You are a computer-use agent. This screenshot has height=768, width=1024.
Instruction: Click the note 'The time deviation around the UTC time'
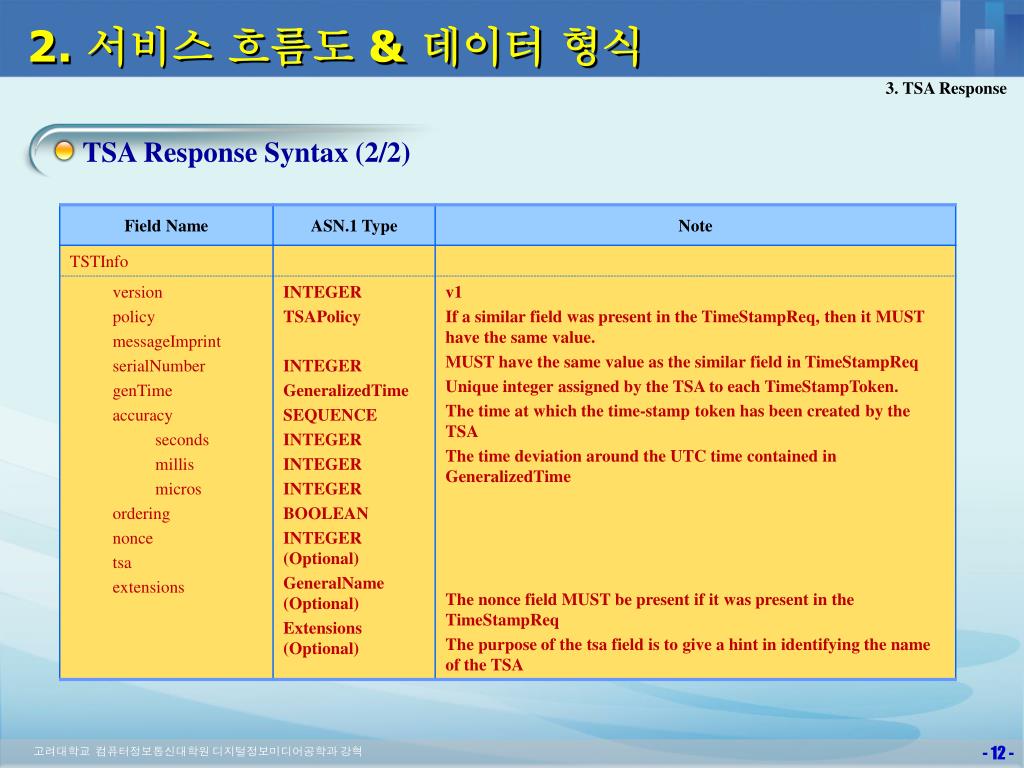point(641,466)
